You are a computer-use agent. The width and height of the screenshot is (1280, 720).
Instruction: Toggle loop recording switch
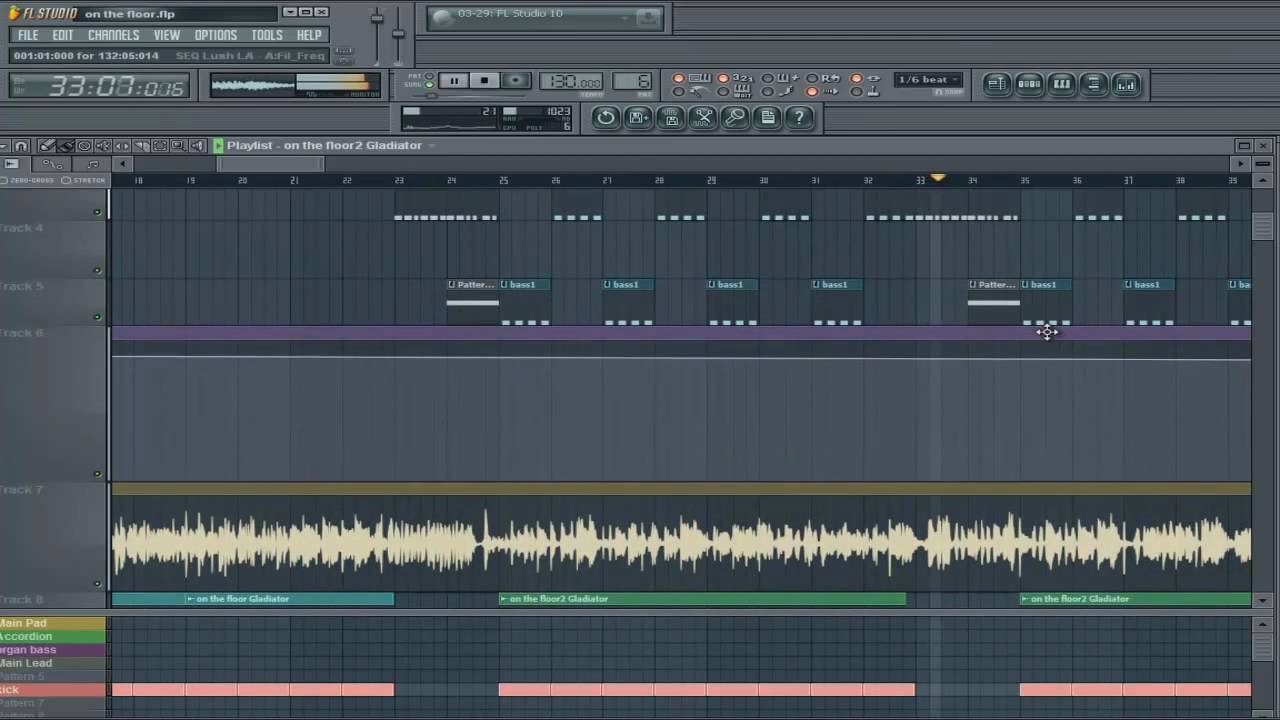point(812,78)
